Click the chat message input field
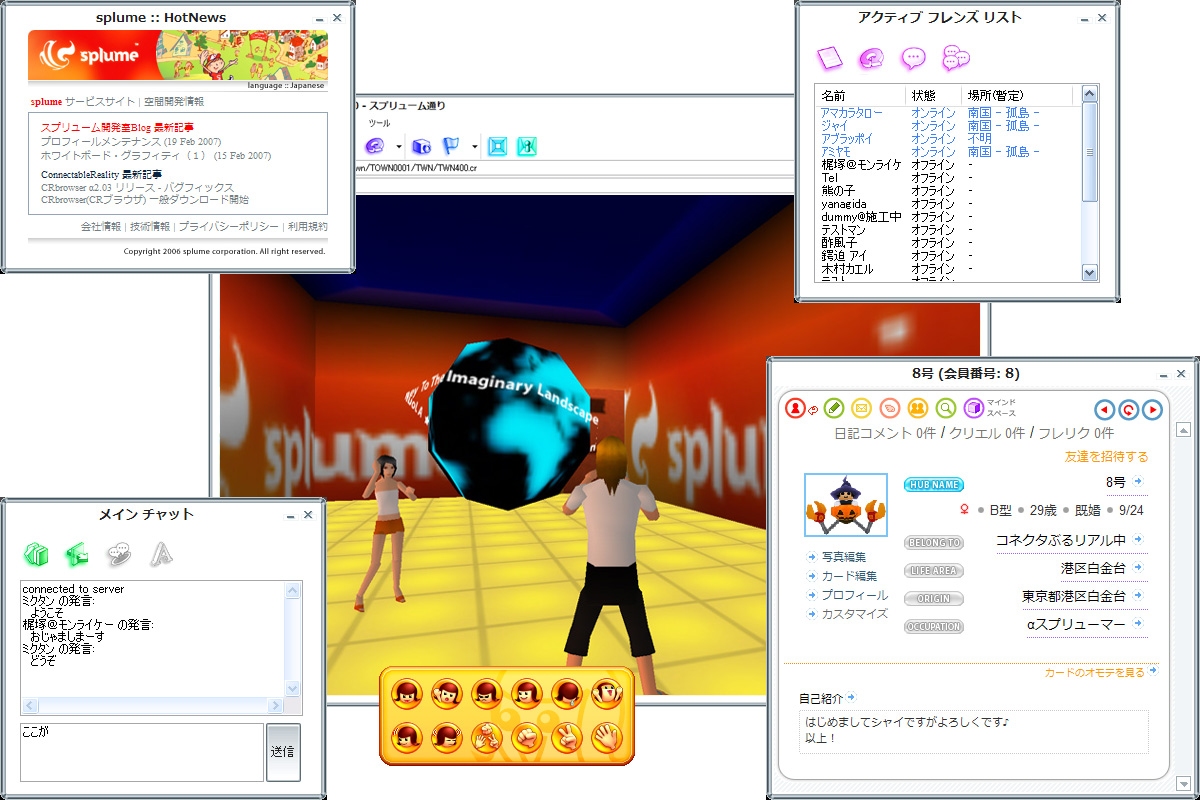This screenshot has width=1200, height=800. (x=141, y=752)
